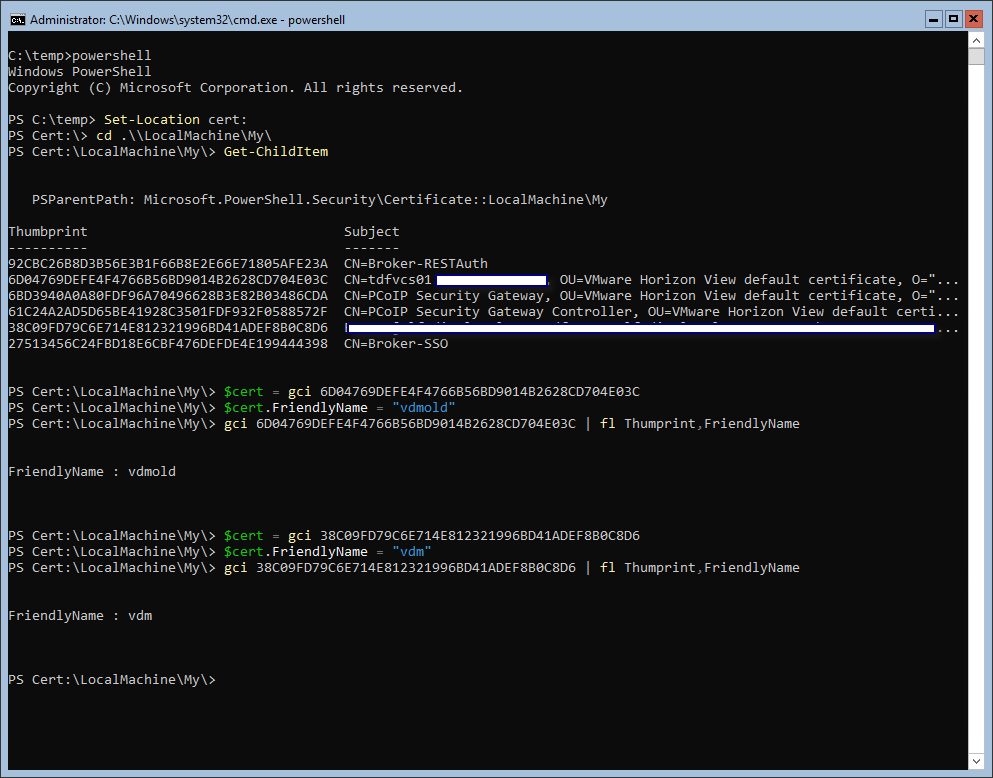Click the Get-ChildItem command
The image size is (993, 778).
276,152
